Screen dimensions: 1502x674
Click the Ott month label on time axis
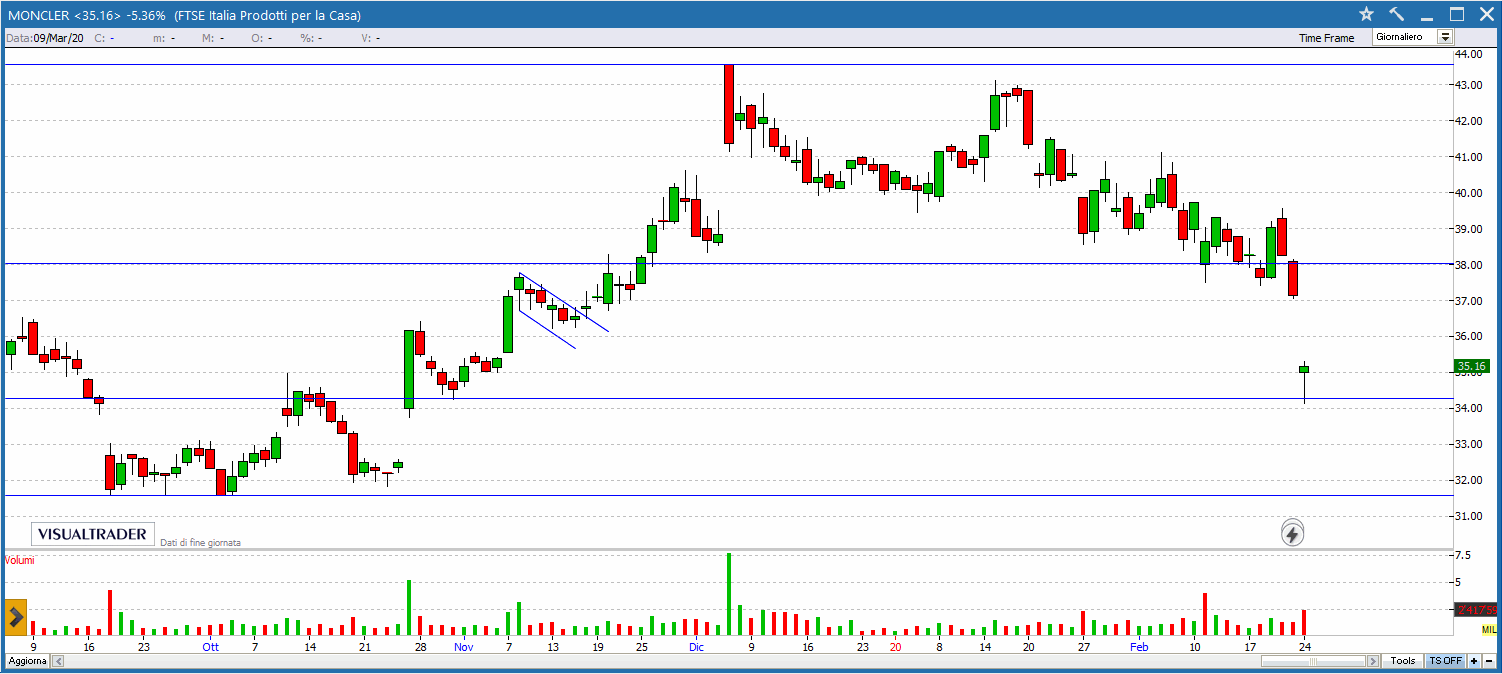[x=210, y=647]
